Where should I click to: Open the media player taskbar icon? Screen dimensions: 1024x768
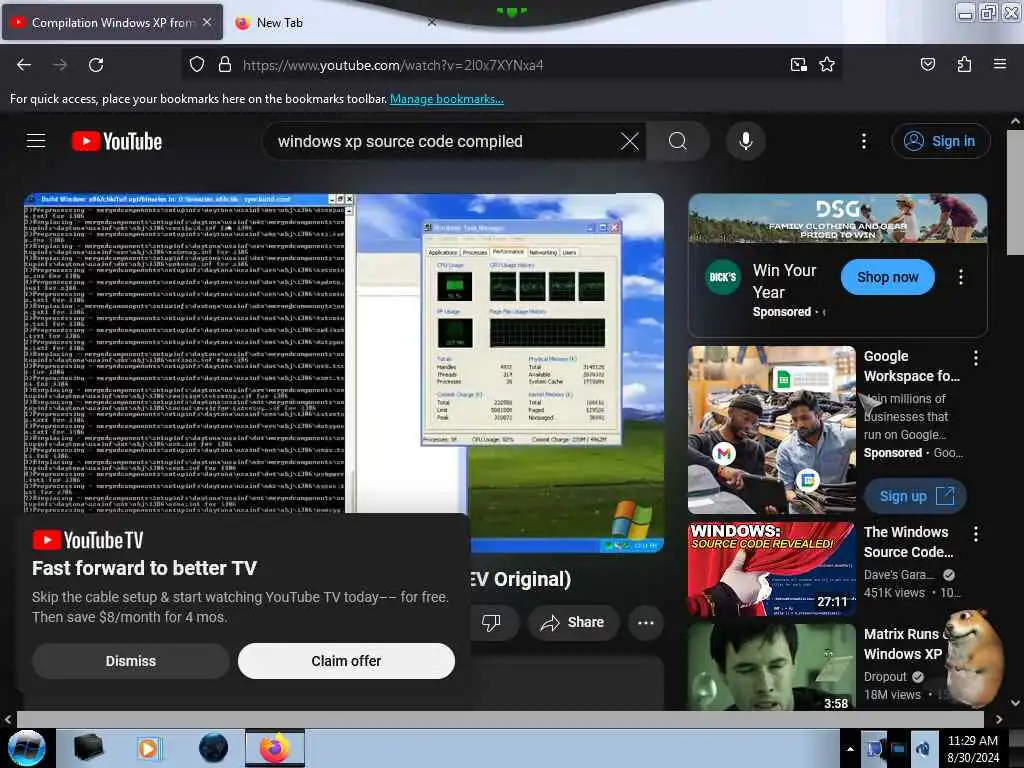tap(149, 748)
